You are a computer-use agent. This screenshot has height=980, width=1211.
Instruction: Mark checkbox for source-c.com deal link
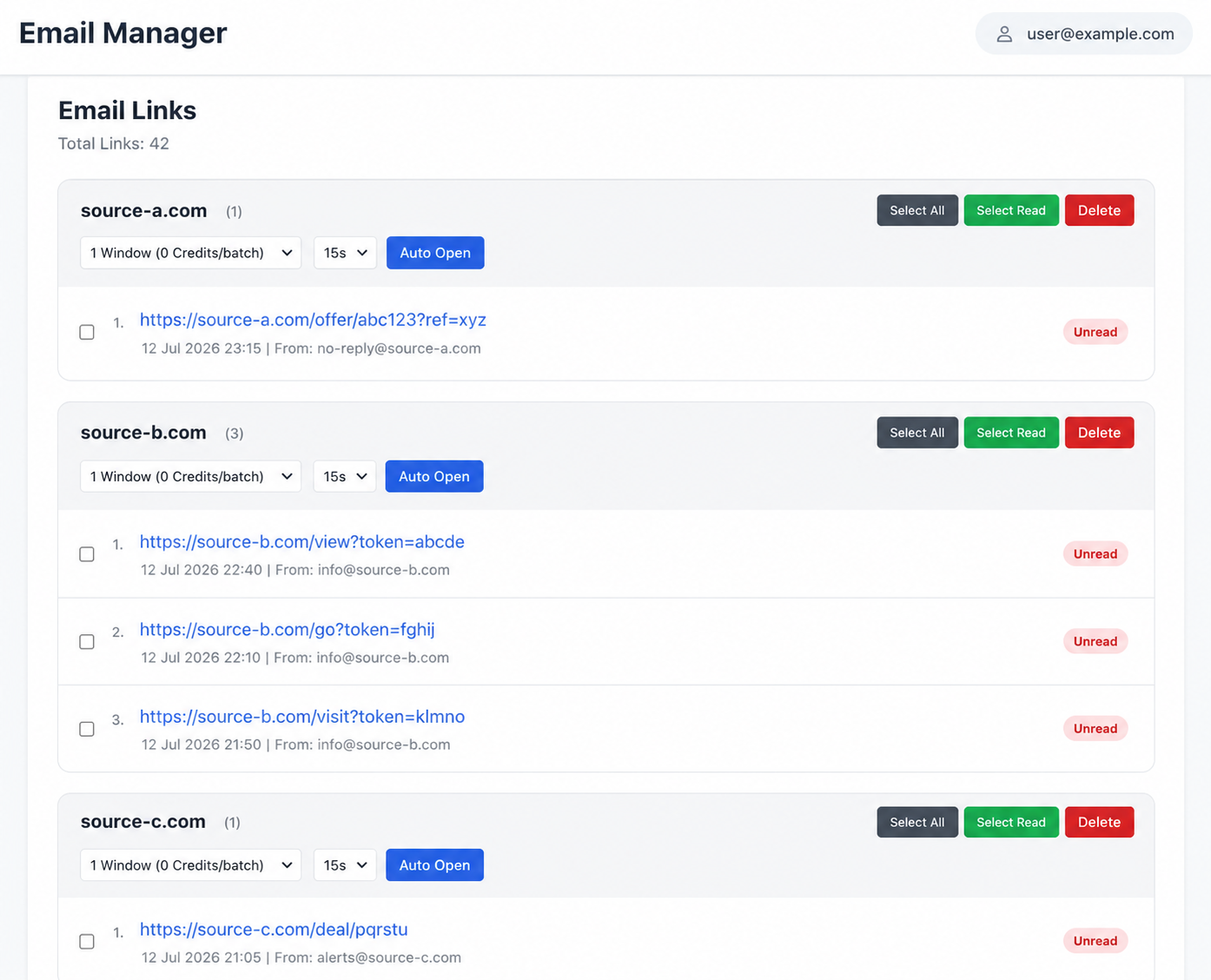[87, 942]
